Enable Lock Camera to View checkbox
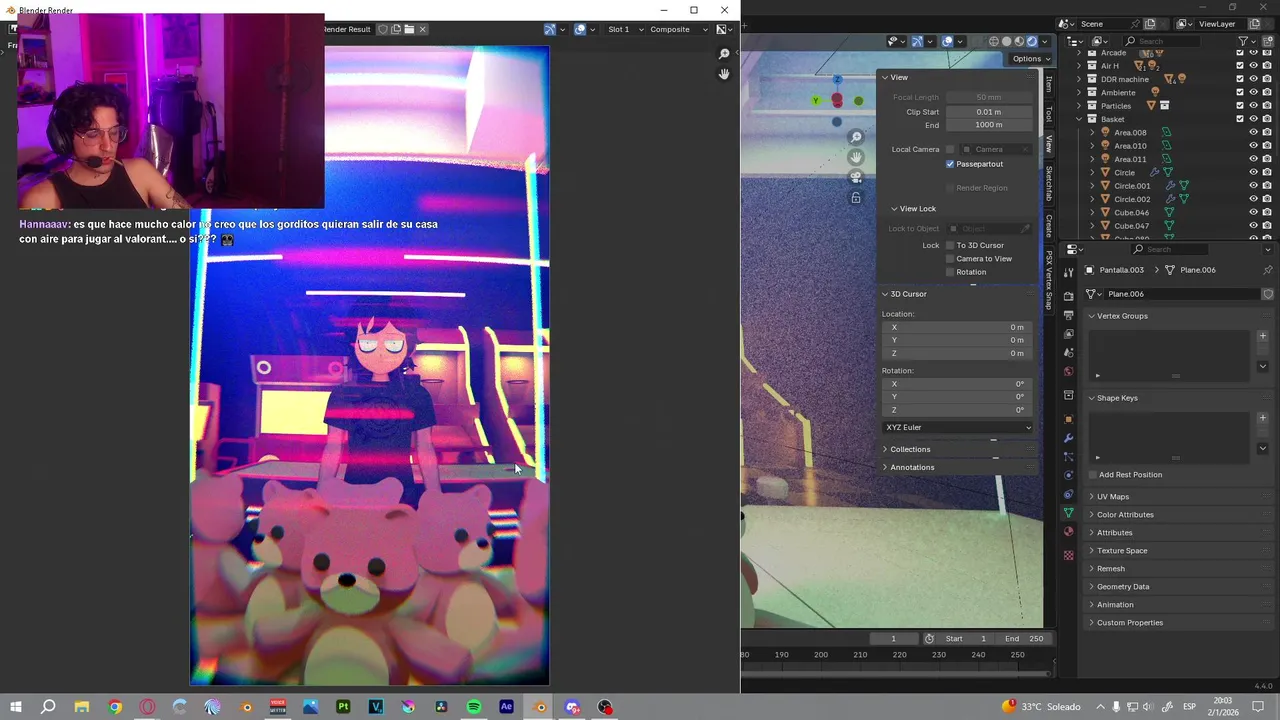 [950, 258]
